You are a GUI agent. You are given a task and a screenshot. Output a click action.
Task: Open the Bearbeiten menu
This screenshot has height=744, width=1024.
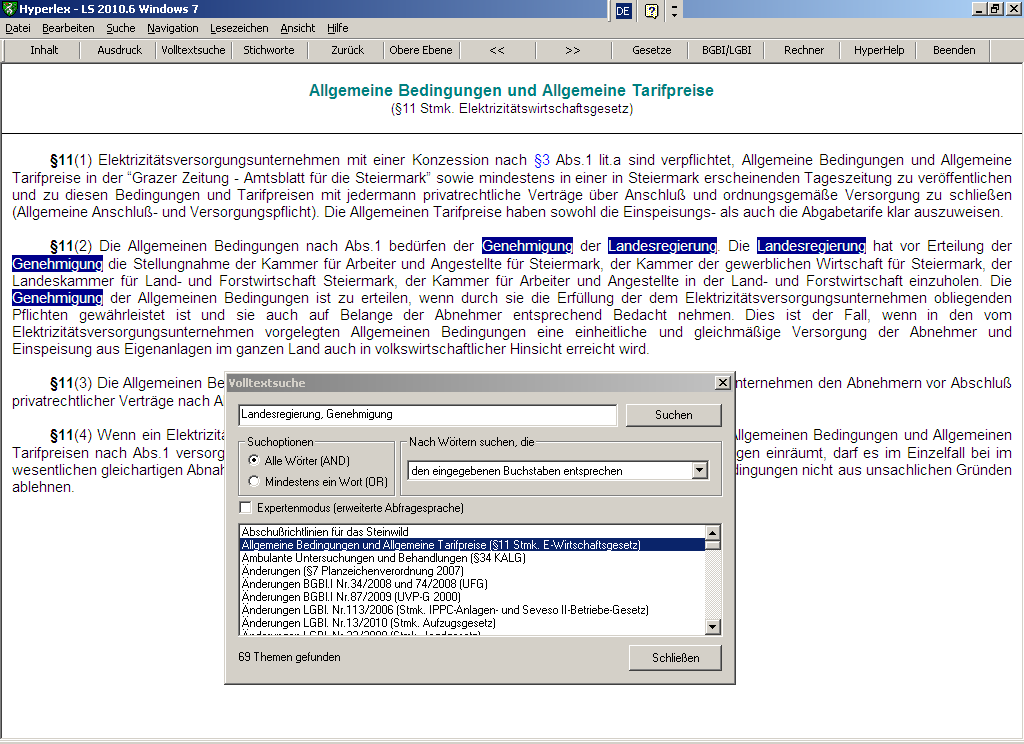click(x=68, y=28)
